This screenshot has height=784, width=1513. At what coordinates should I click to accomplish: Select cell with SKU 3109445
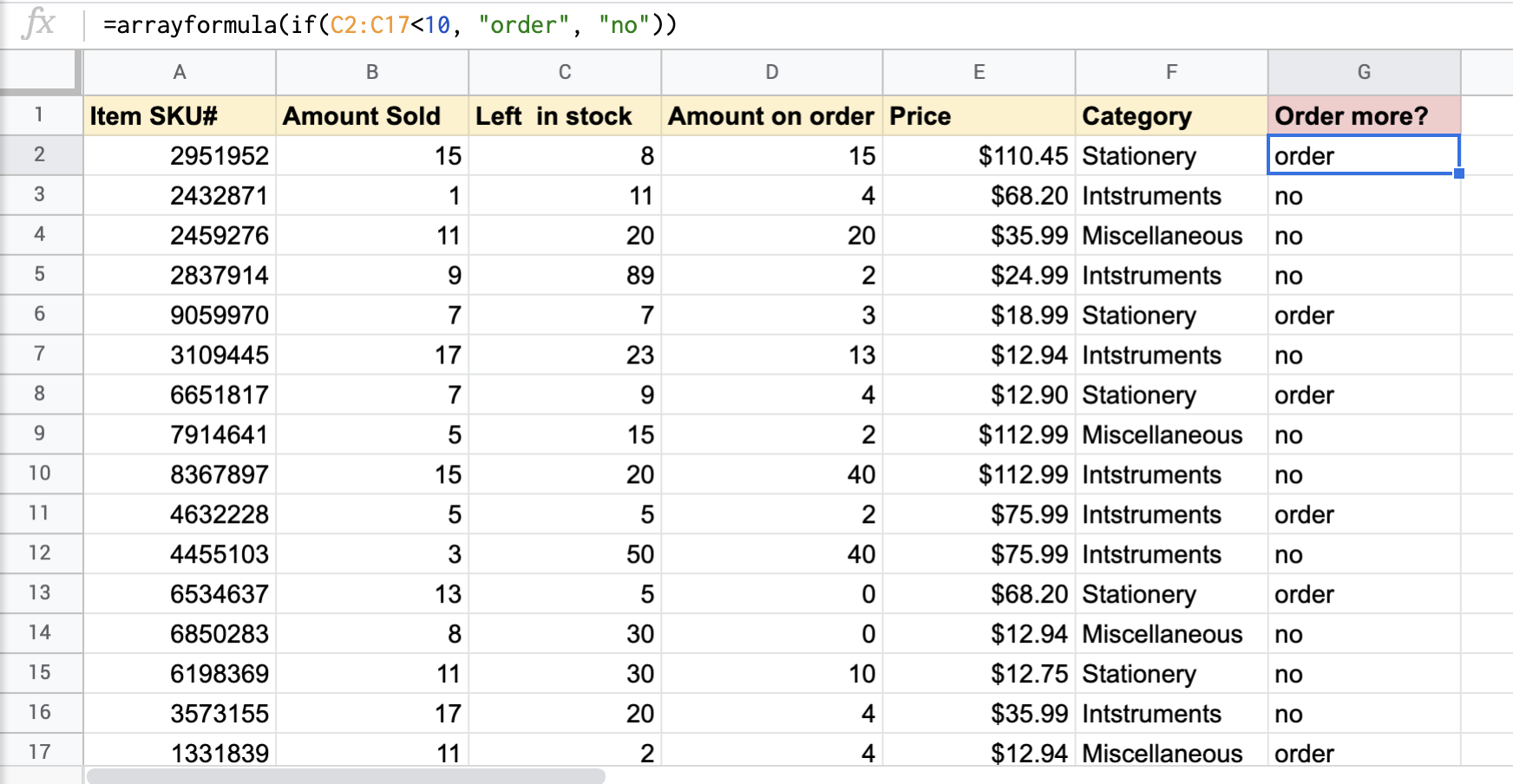(x=180, y=355)
